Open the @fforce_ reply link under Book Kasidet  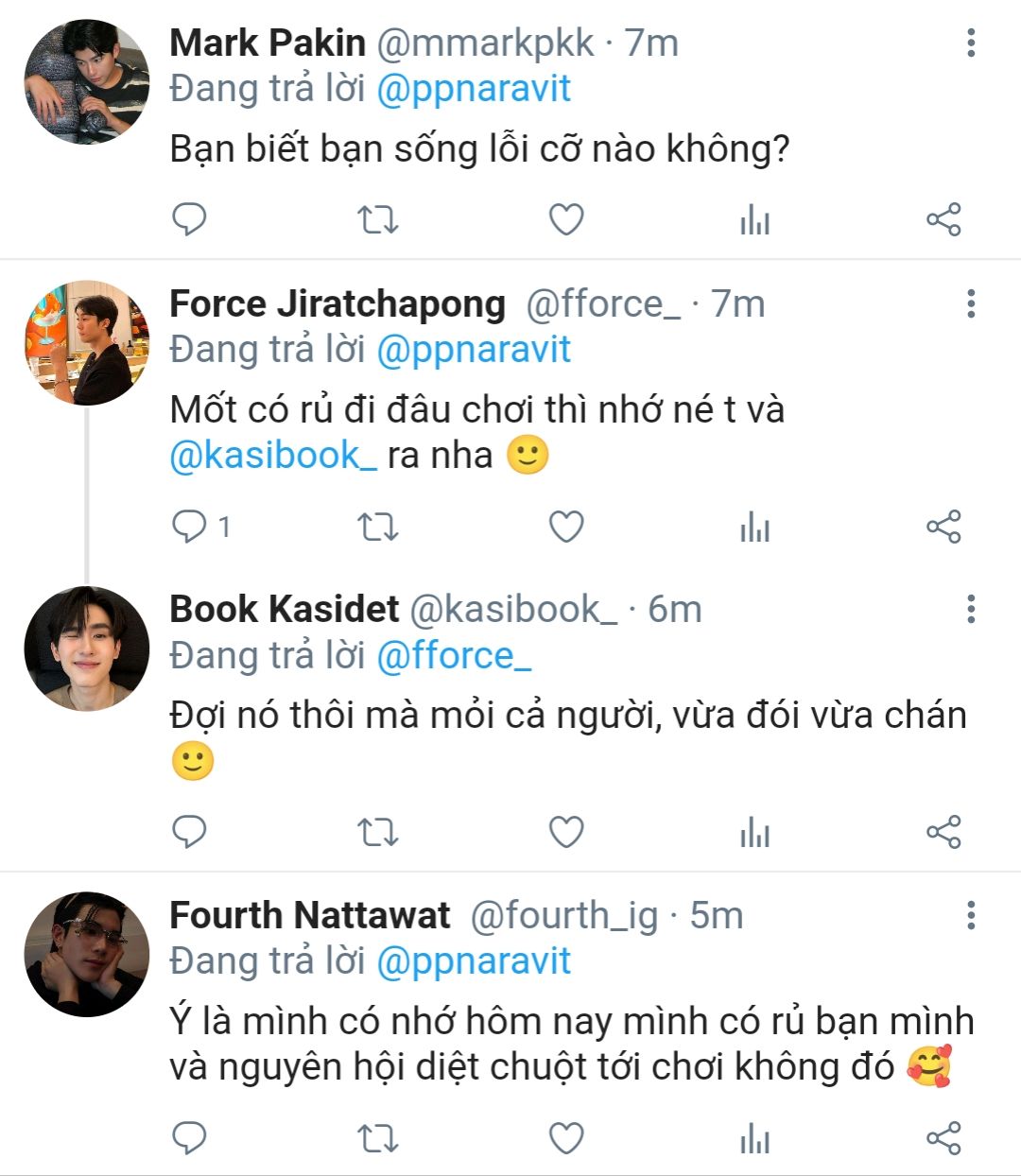[454, 655]
